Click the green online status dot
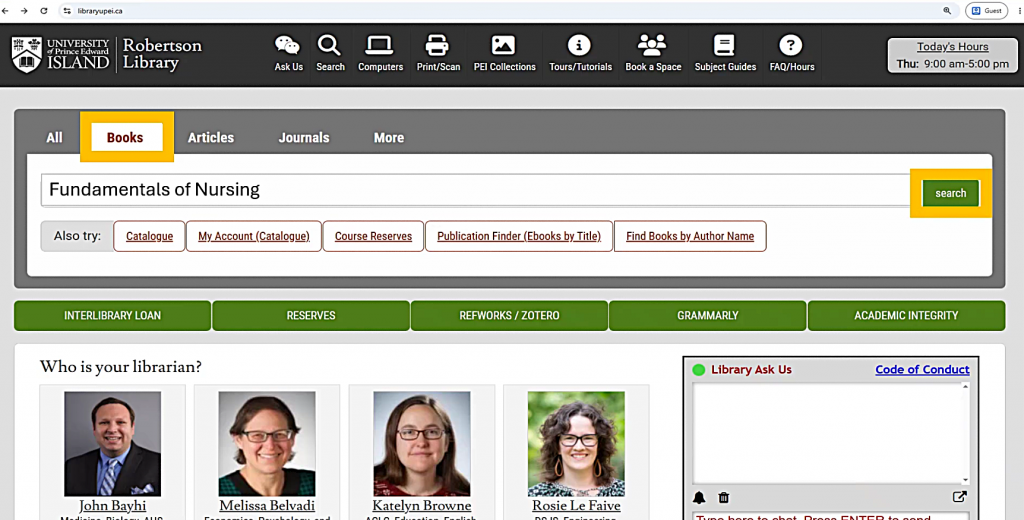Viewport: 1024px width, 520px height. (699, 370)
